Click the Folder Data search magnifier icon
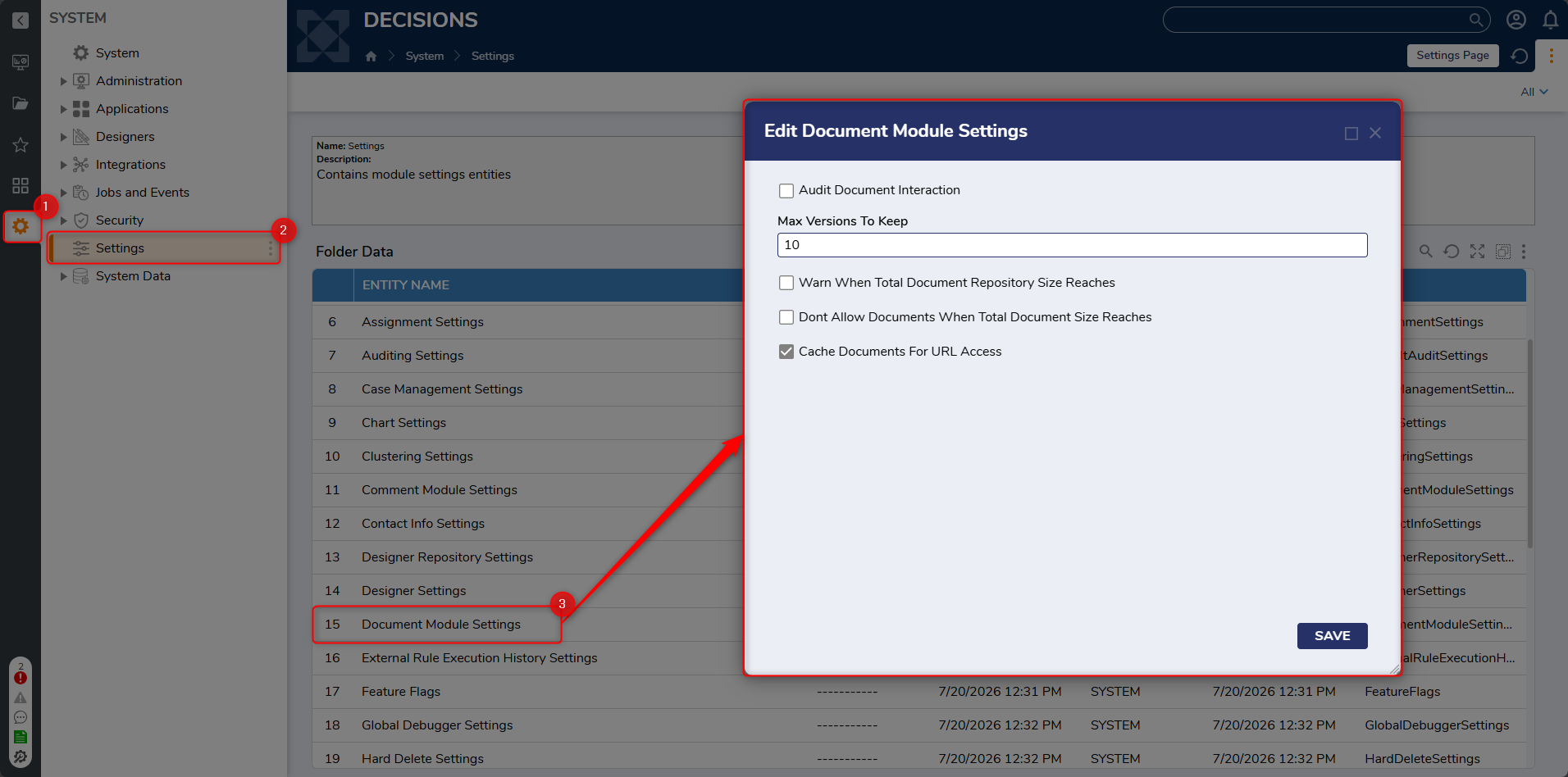The width and height of the screenshot is (1568, 777). (x=1426, y=252)
